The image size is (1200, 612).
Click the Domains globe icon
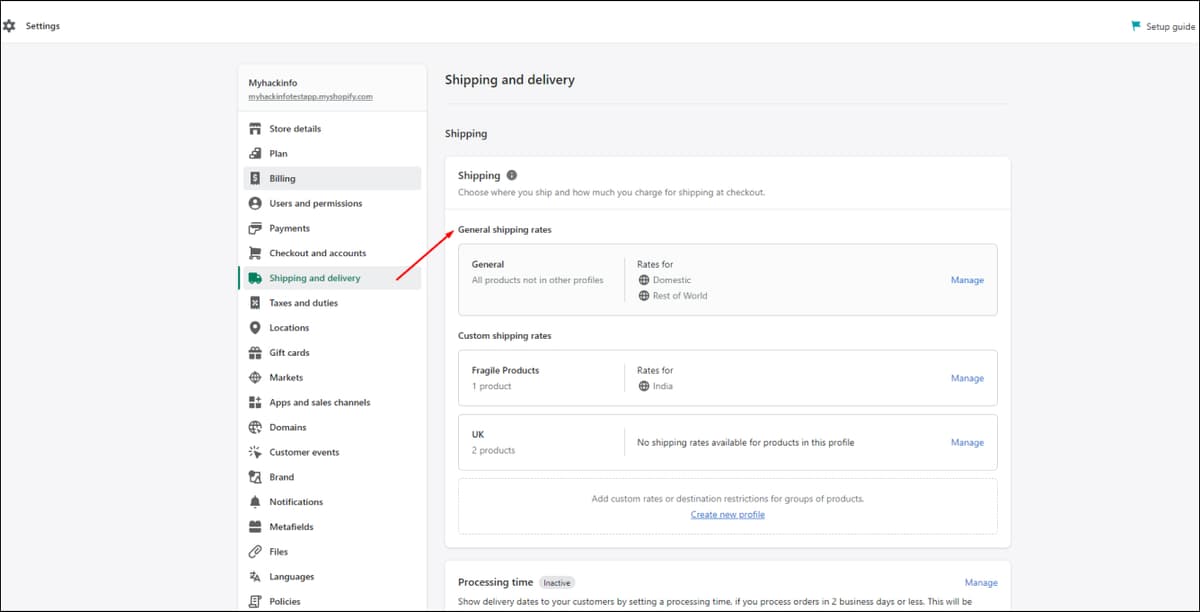click(x=255, y=428)
